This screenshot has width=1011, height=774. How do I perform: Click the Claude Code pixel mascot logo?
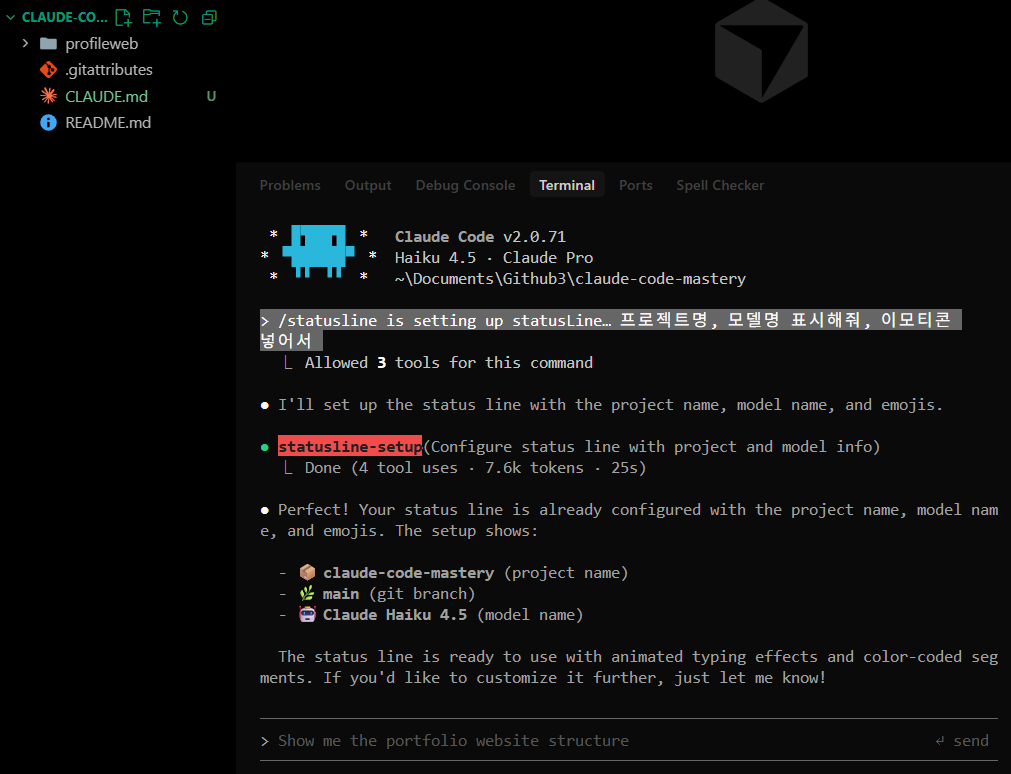point(318,251)
